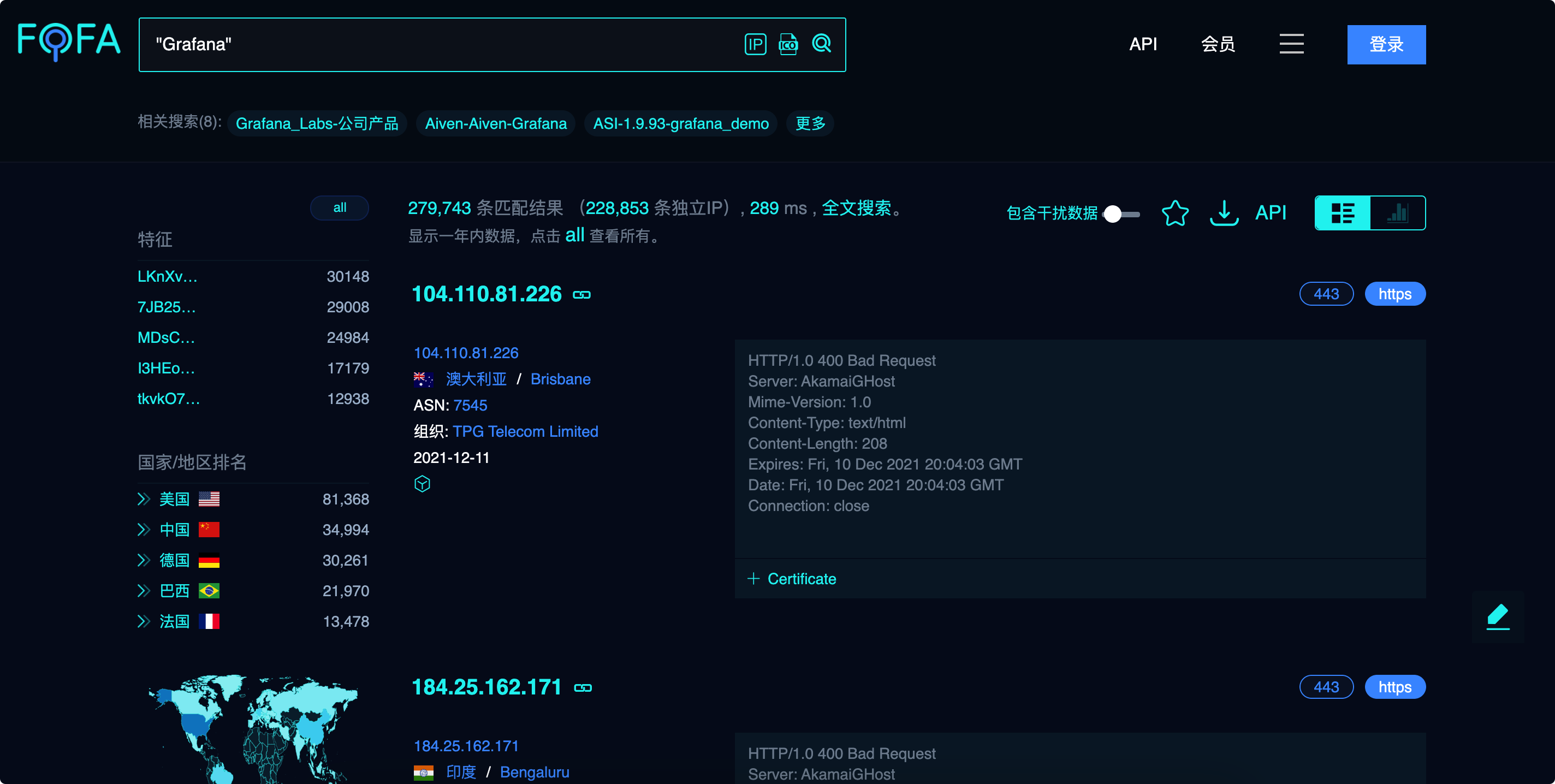Select Grafana_Labs-公司产品 related search
Screen dimensions: 1555x784
coord(317,123)
